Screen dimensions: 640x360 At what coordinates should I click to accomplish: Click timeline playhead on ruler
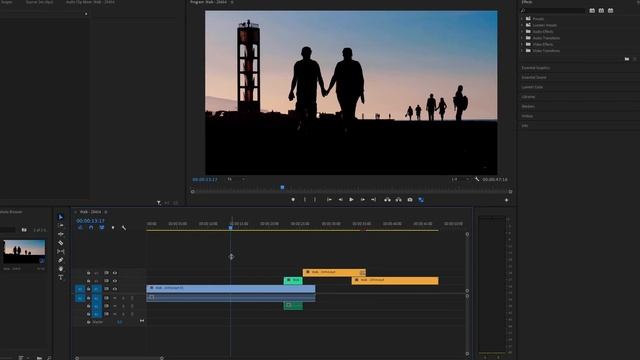[x=231, y=227]
